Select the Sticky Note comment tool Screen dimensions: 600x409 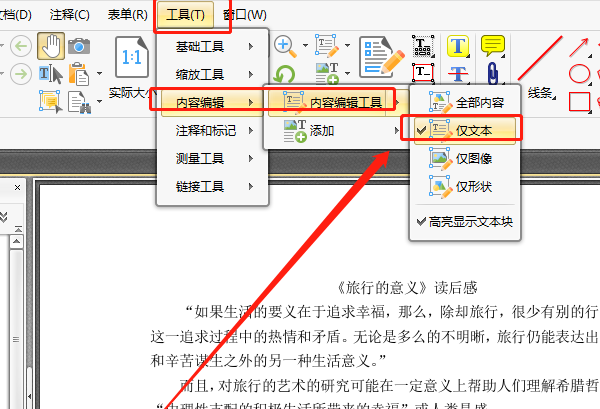click(493, 46)
